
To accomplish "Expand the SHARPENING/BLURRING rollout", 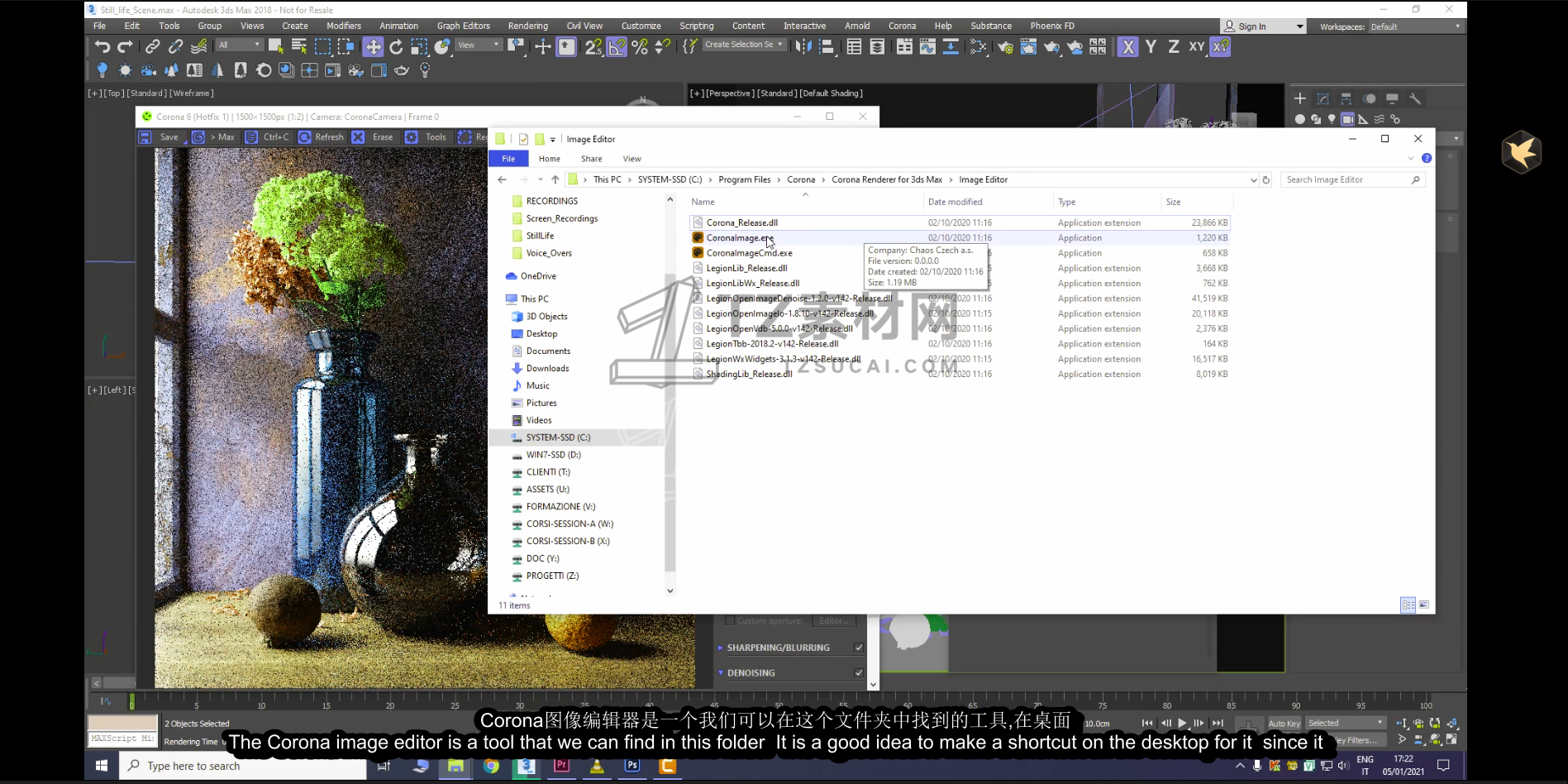I will [x=721, y=648].
